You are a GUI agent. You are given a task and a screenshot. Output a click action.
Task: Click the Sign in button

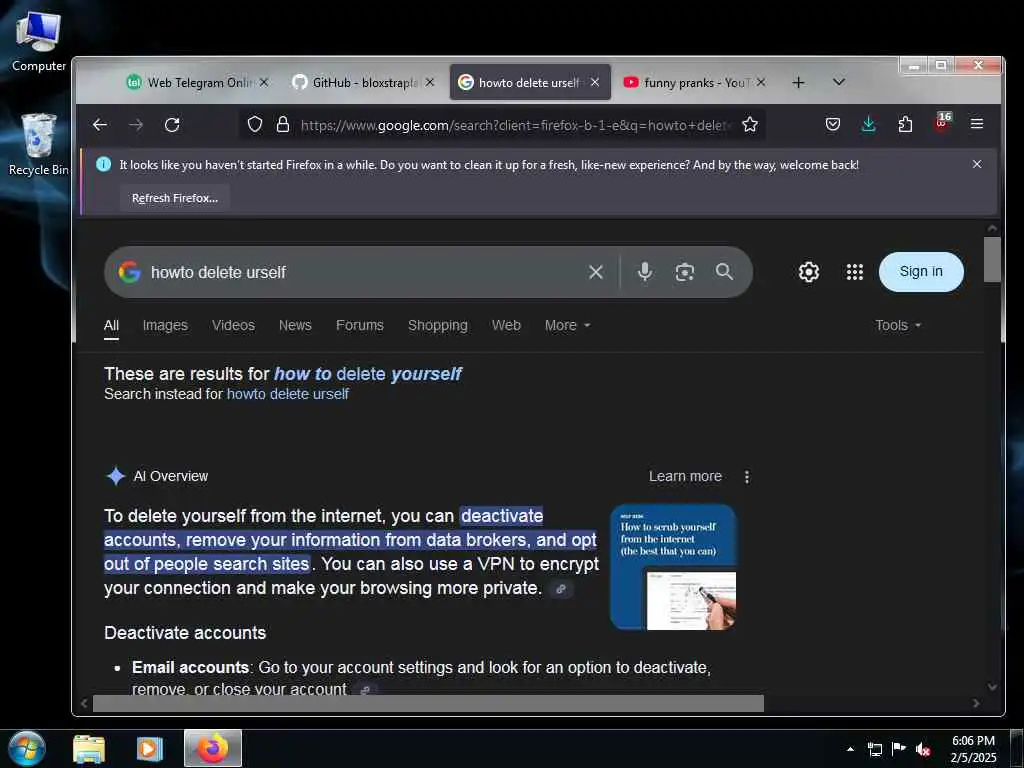(x=921, y=272)
